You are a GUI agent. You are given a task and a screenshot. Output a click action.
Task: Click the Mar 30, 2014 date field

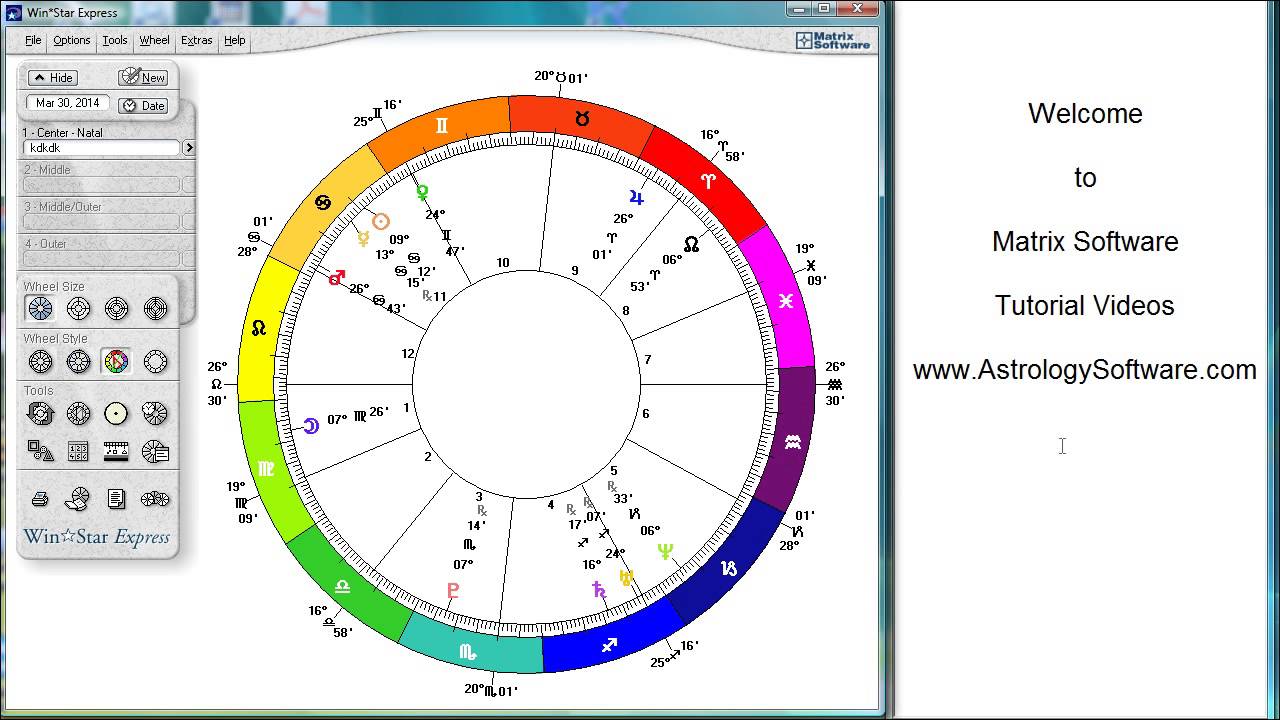(x=68, y=103)
